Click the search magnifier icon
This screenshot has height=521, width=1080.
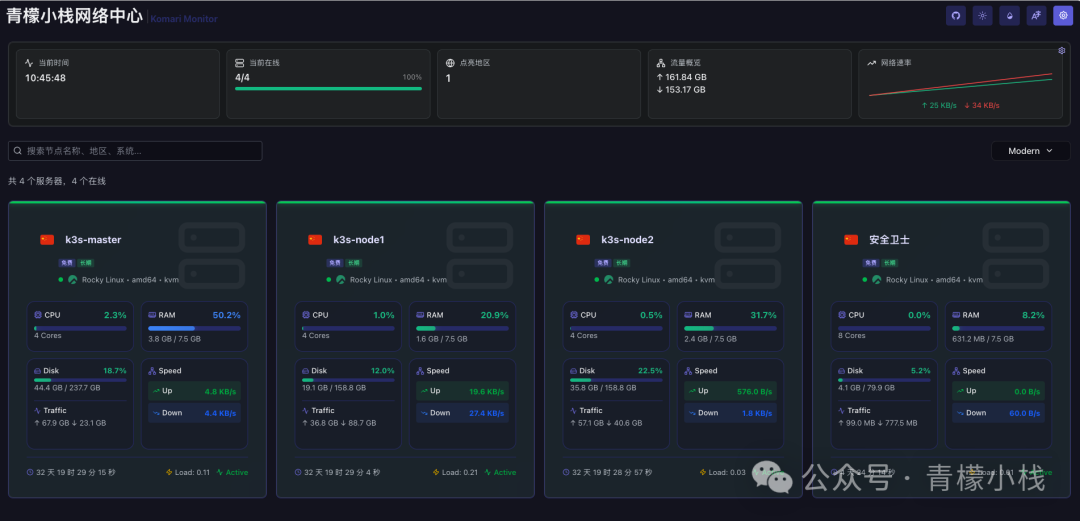tap(18, 151)
